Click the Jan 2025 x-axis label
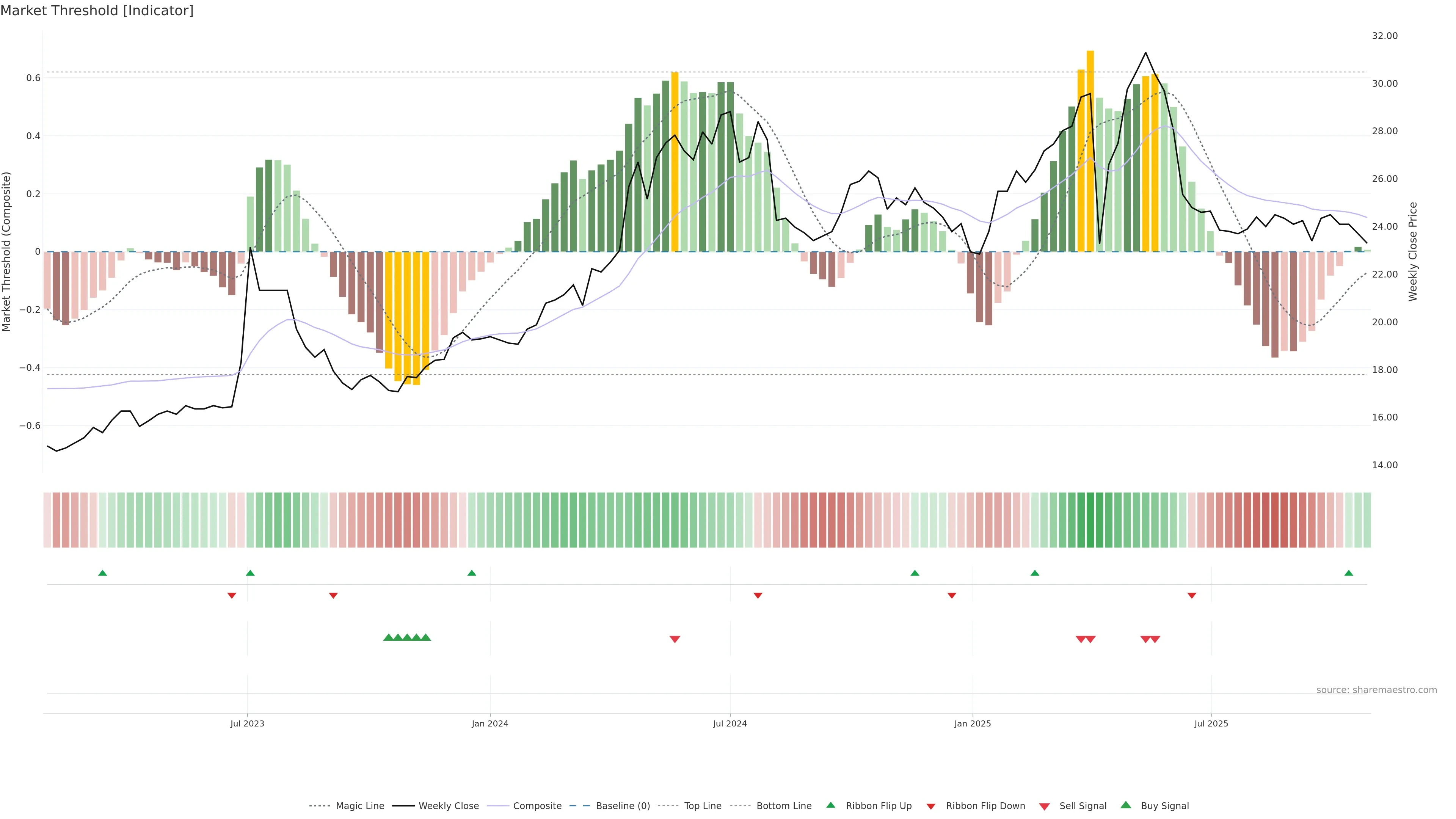The image size is (1456, 819). (x=972, y=723)
